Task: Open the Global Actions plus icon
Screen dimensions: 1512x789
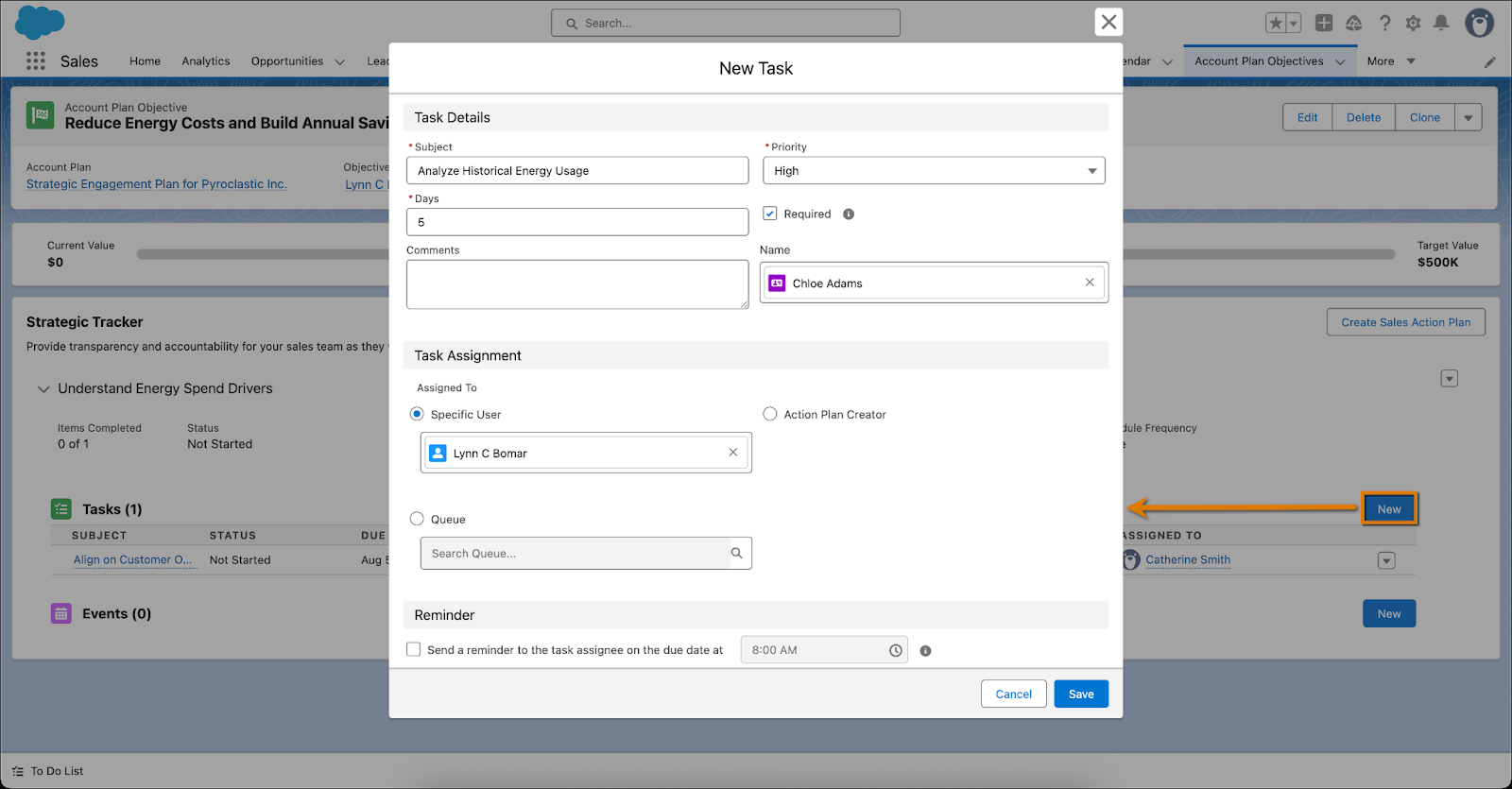Action: (1324, 23)
